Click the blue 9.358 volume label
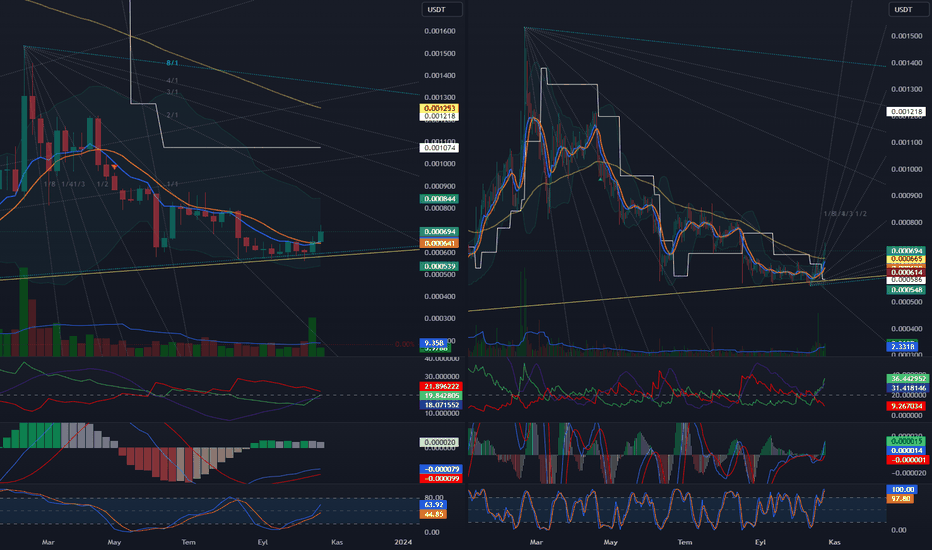 click(434, 342)
